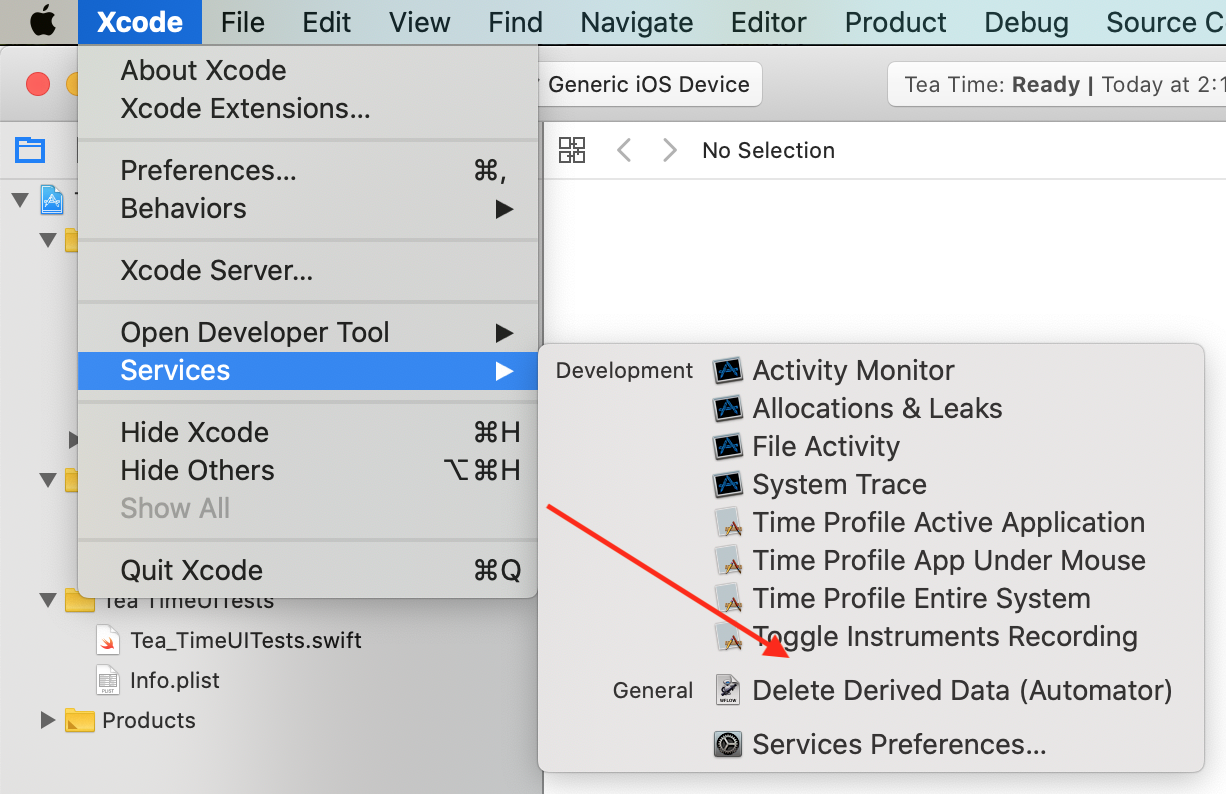The height and width of the screenshot is (794, 1226).
Task: Click the System Trace icon
Action: tap(728, 485)
